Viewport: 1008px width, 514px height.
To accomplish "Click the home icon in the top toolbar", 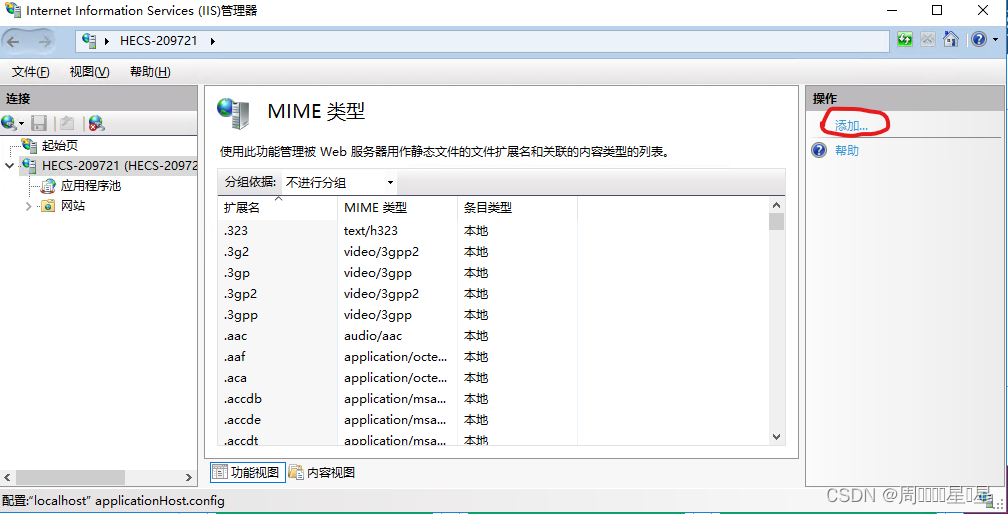I will pyautogui.click(x=950, y=40).
